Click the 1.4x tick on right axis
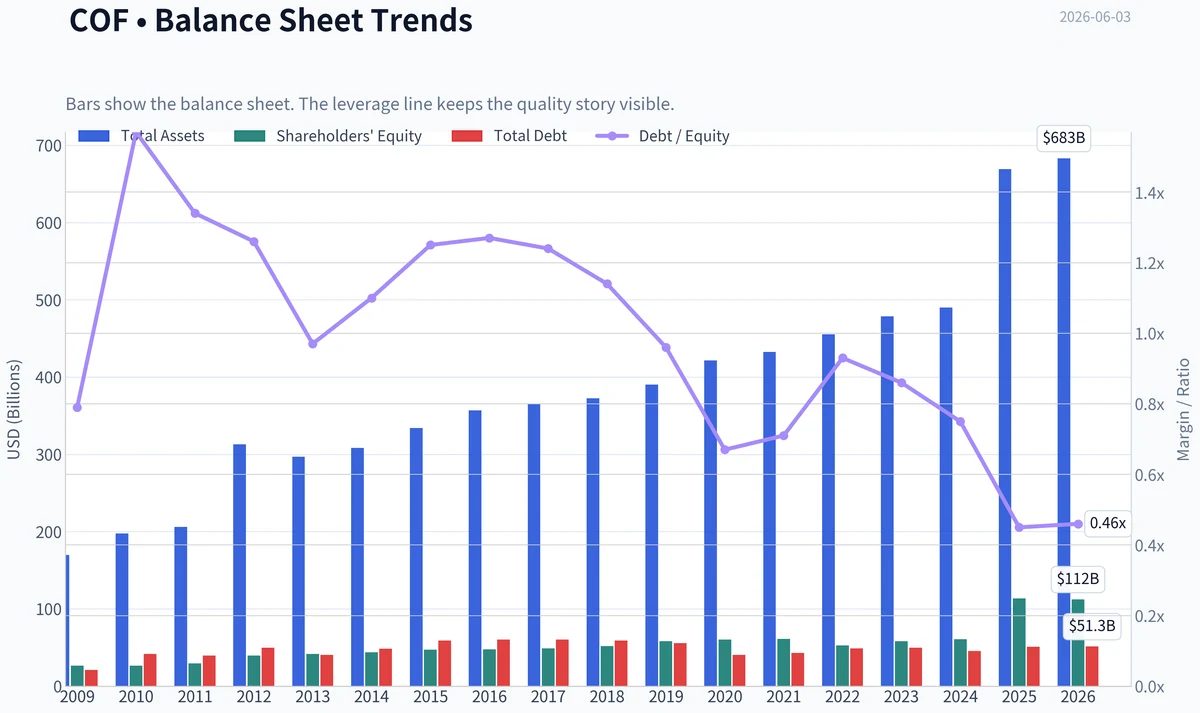The width and height of the screenshot is (1200, 713). click(x=1150, y=193)
